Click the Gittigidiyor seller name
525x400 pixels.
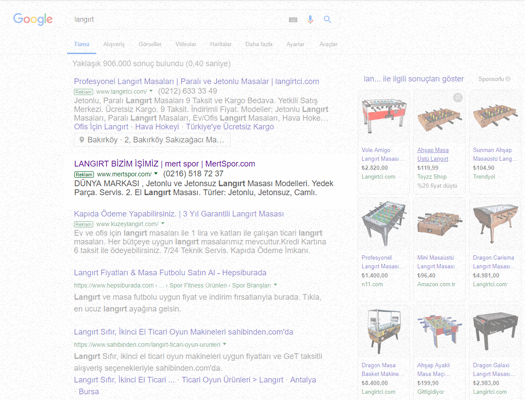tap(431, 392)
